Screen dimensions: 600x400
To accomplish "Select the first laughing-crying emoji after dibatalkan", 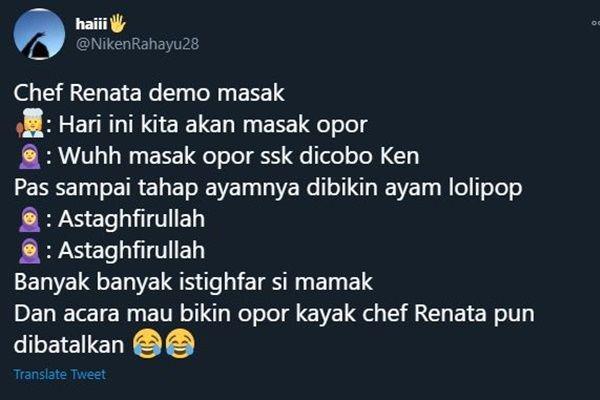I will click(148, 343).
